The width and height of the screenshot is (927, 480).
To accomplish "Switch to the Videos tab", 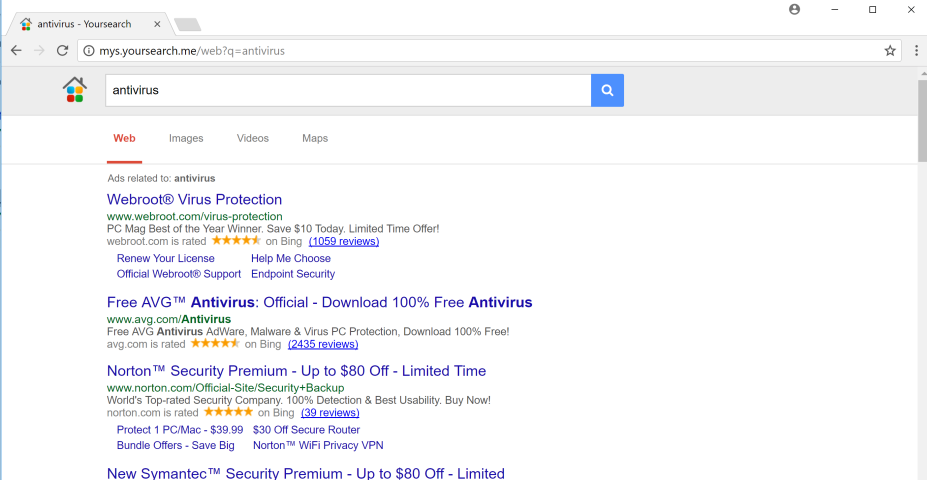I will pos(252,138).
